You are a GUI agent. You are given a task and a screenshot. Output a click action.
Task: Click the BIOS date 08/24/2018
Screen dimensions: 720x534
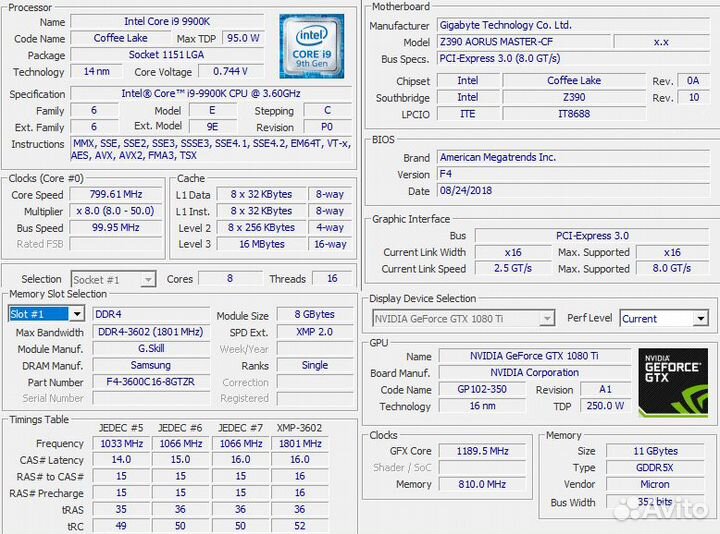click(573, 190)
